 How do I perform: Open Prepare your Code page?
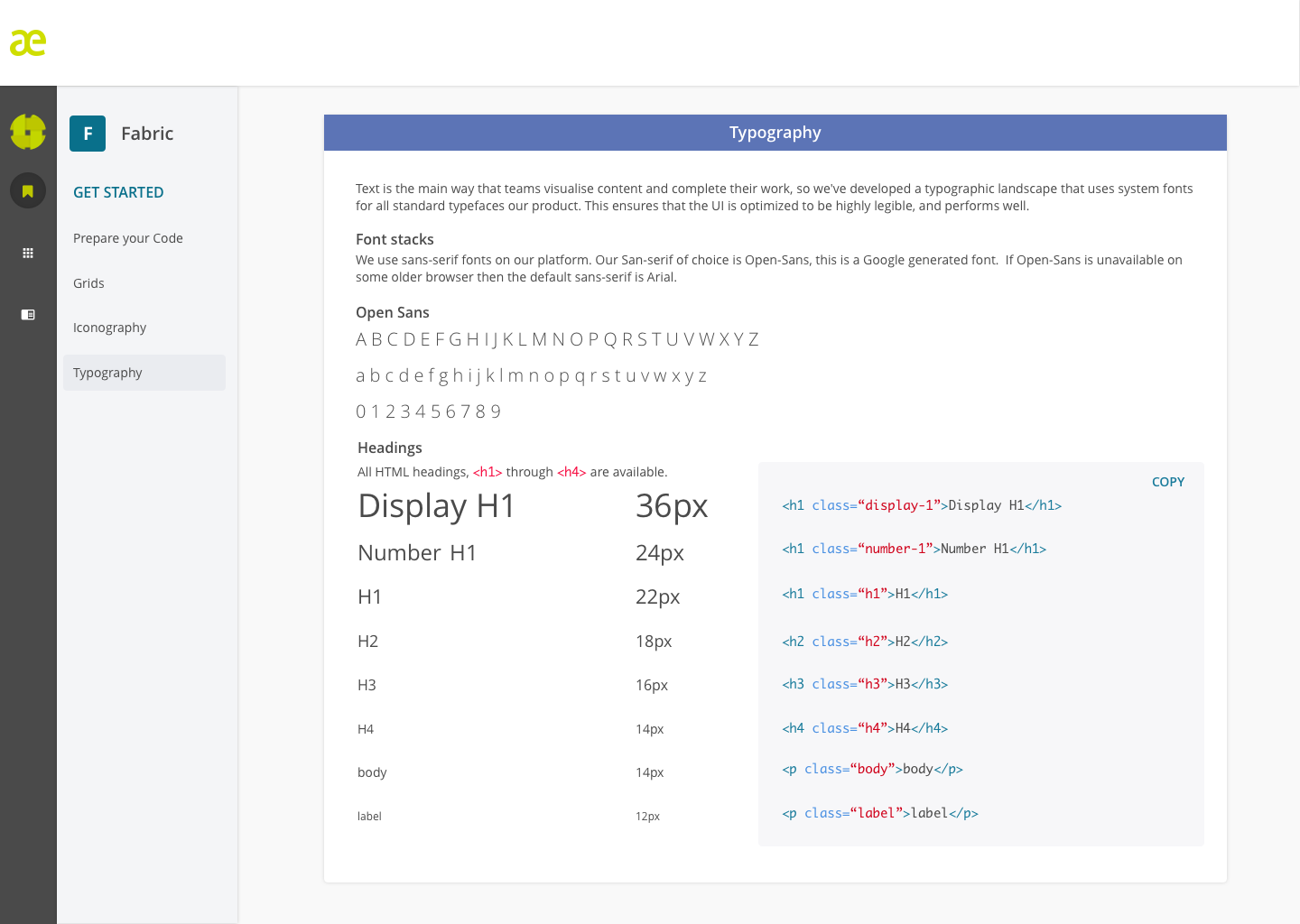[x=128, y=238]
